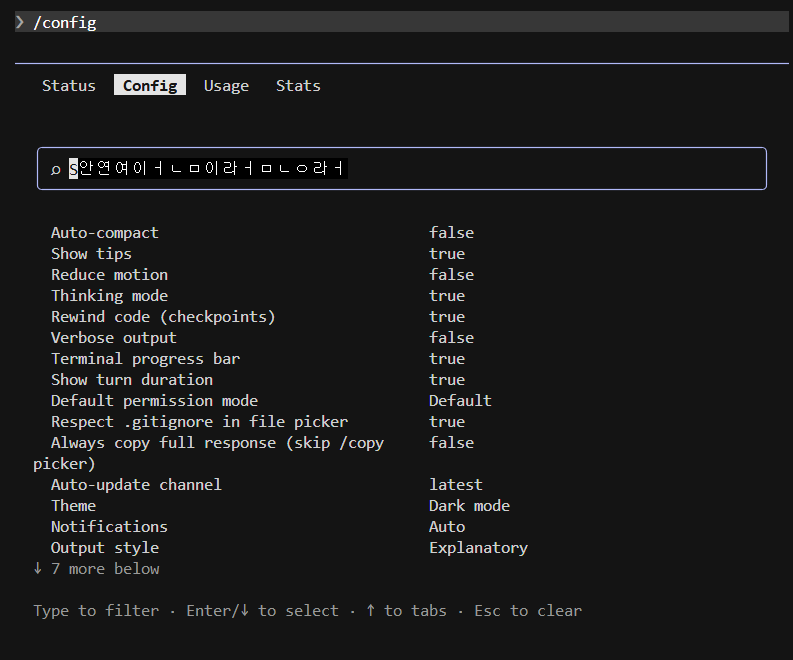Click the /config command line
Image resolution: width=793 pixels, height=660 pixels.
coord(65,22)
